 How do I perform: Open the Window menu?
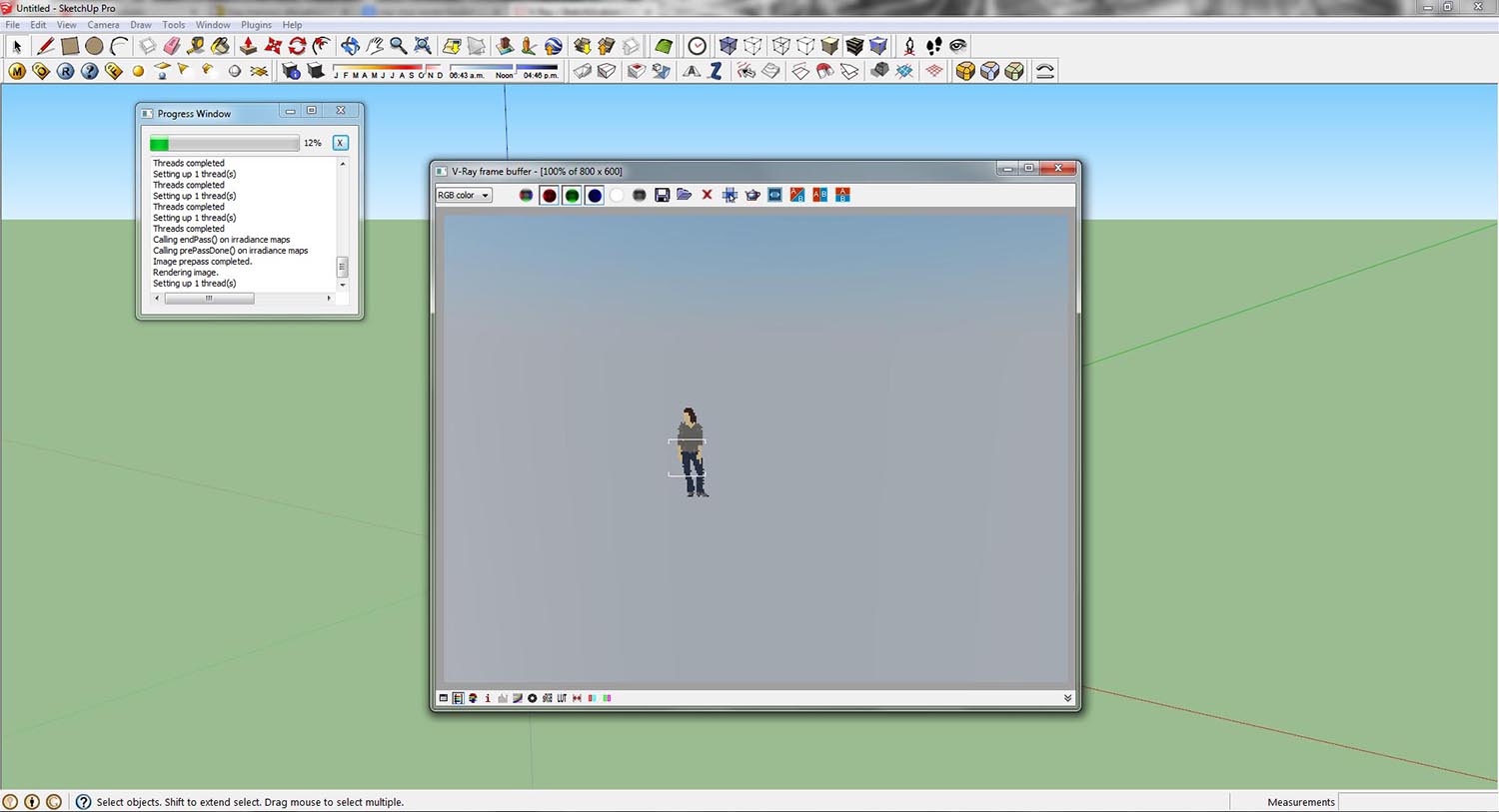[x=213, y=25]
